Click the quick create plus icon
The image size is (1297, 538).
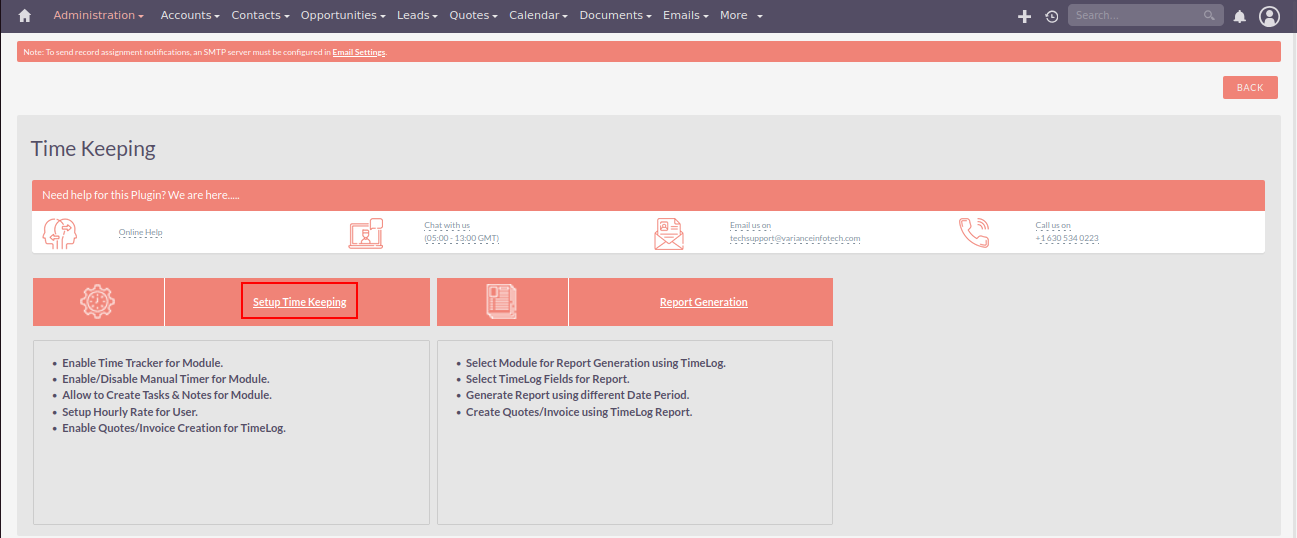click(1024, 16)
